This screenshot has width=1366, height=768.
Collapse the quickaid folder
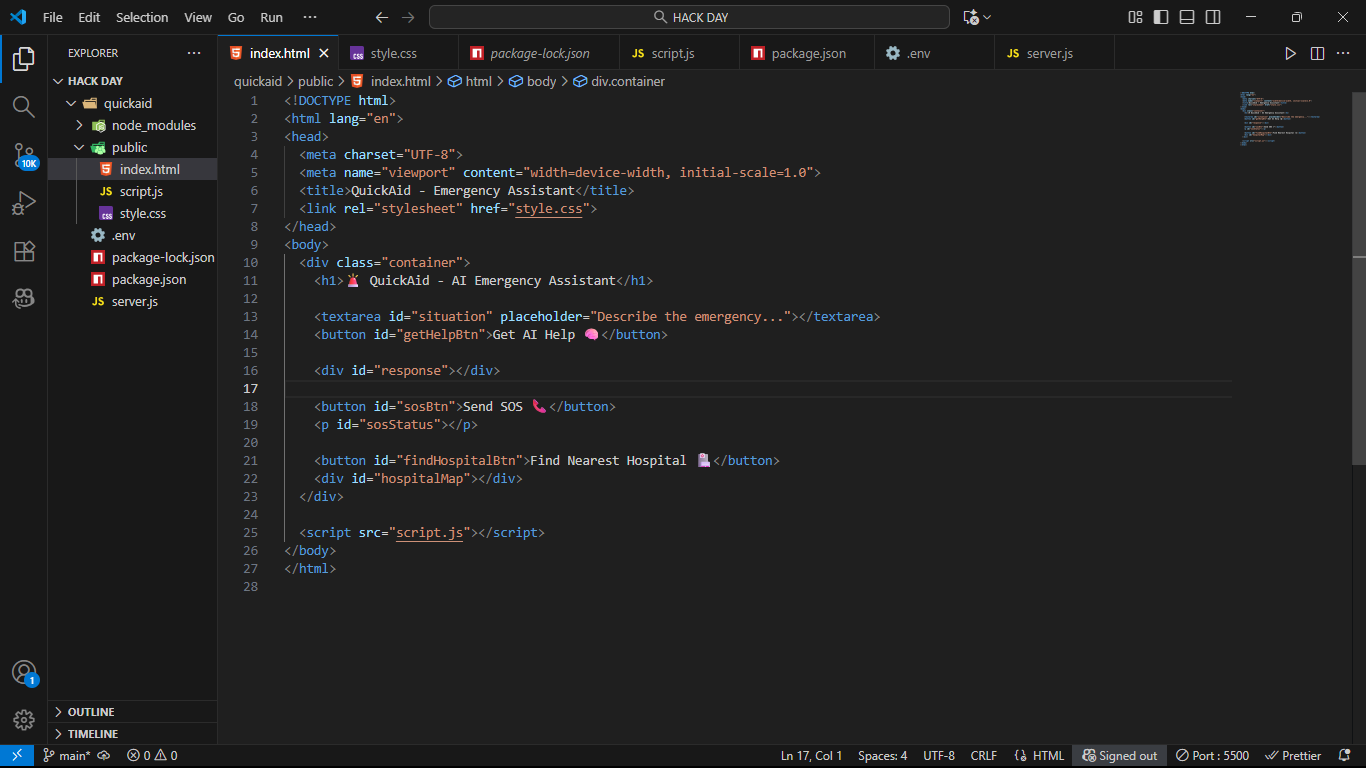133,103
